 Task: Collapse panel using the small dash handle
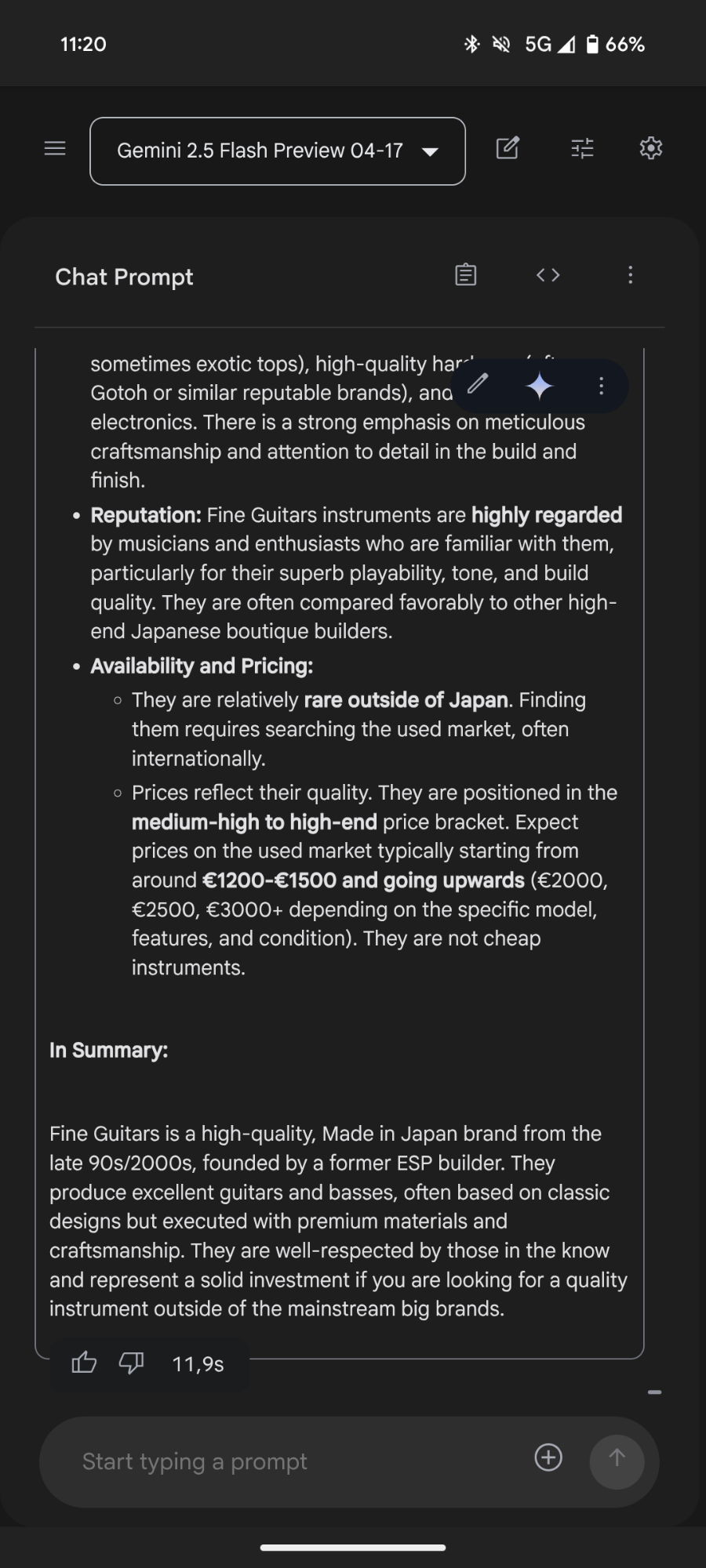655,1392
